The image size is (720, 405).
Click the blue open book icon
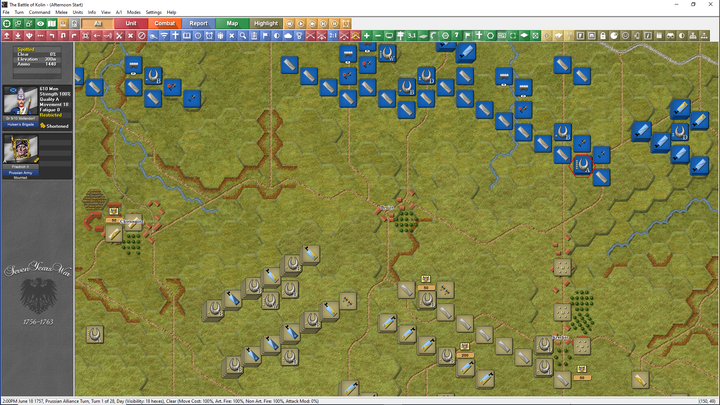coord(186,35)
